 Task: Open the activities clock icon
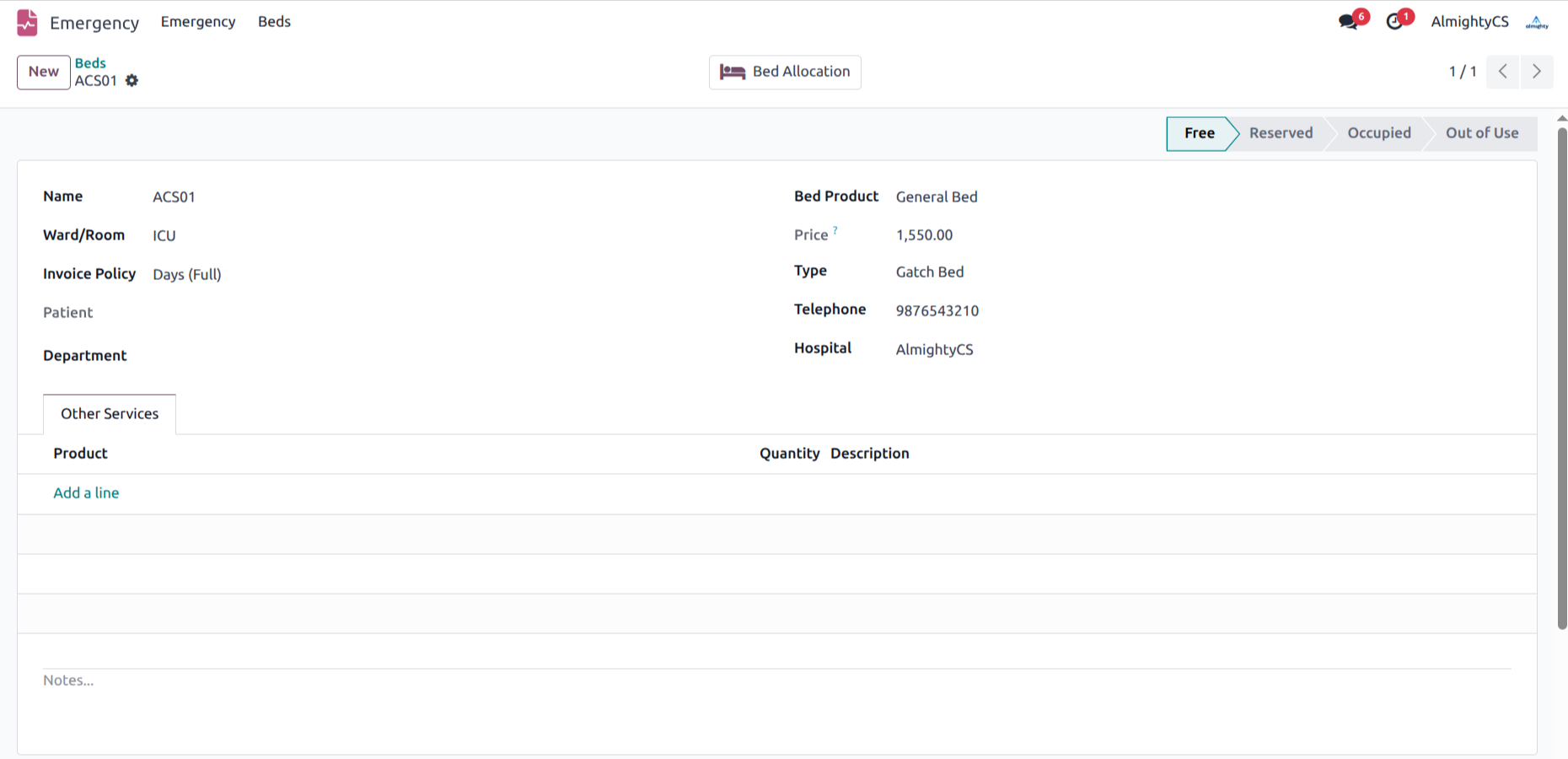pyautogui.click(x=1394, y=22)
